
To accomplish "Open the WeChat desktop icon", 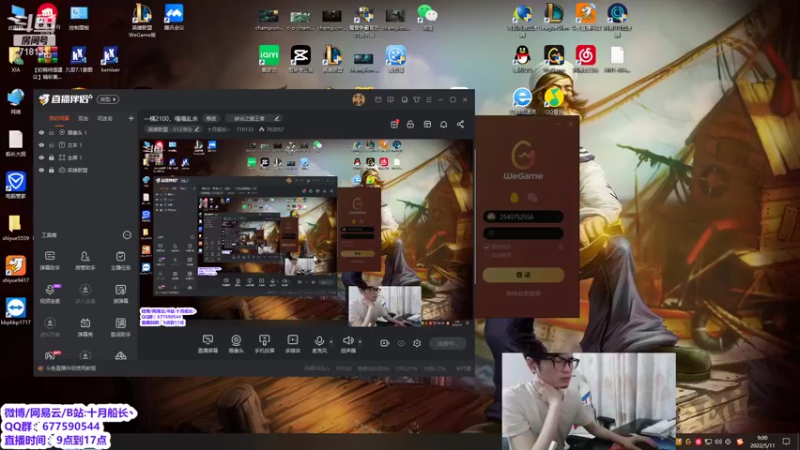I will 427,16.
